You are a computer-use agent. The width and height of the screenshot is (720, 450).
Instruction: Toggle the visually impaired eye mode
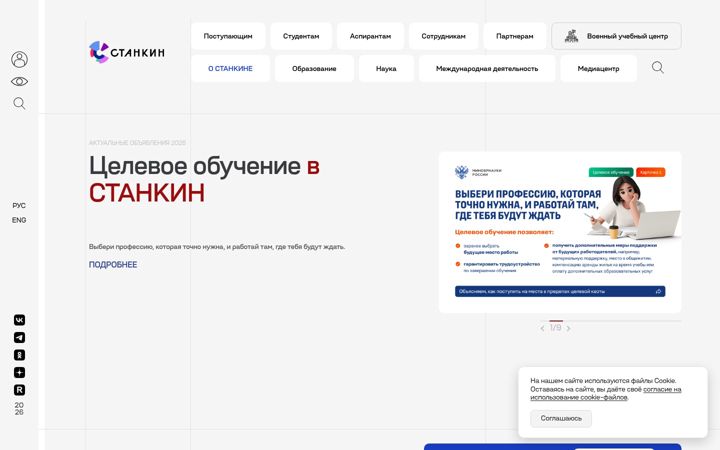[19, 82]
